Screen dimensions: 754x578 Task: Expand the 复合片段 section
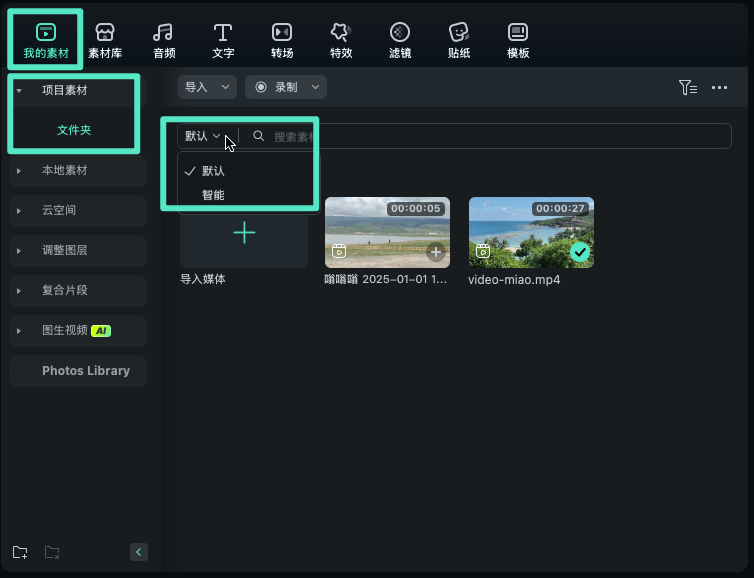pos(19,290)
